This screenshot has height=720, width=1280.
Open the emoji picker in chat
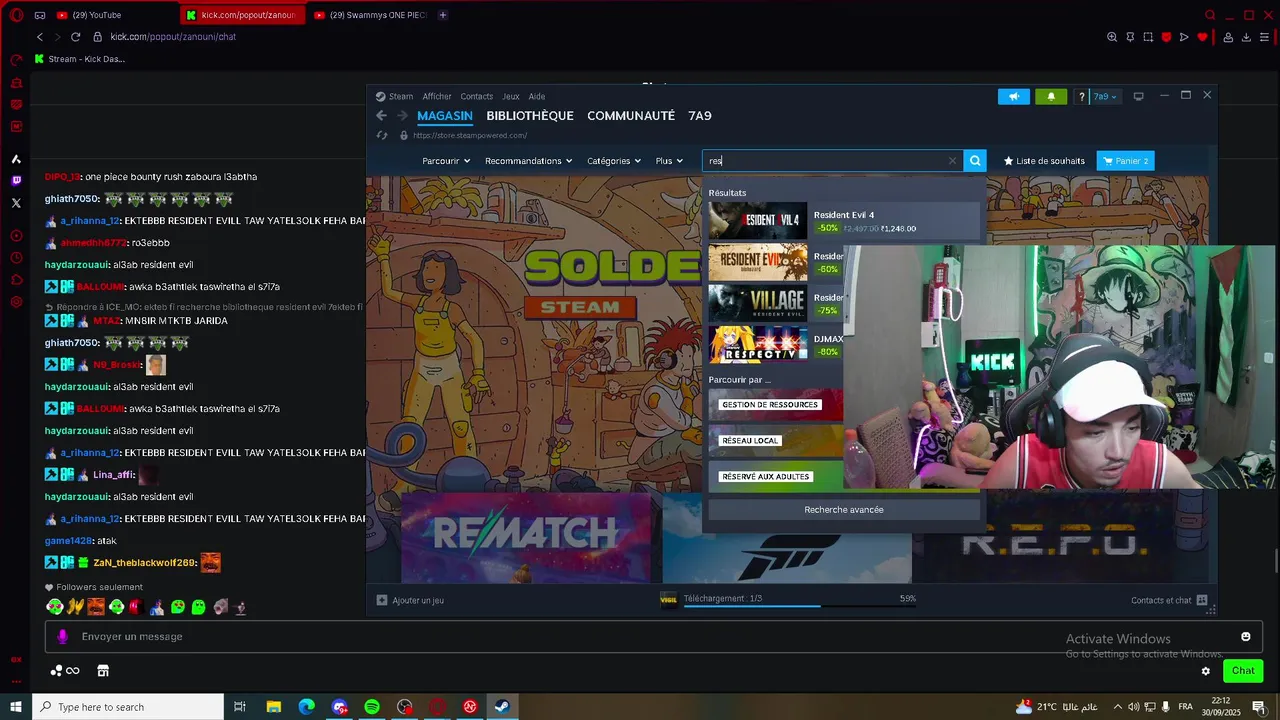point(1246,636)
